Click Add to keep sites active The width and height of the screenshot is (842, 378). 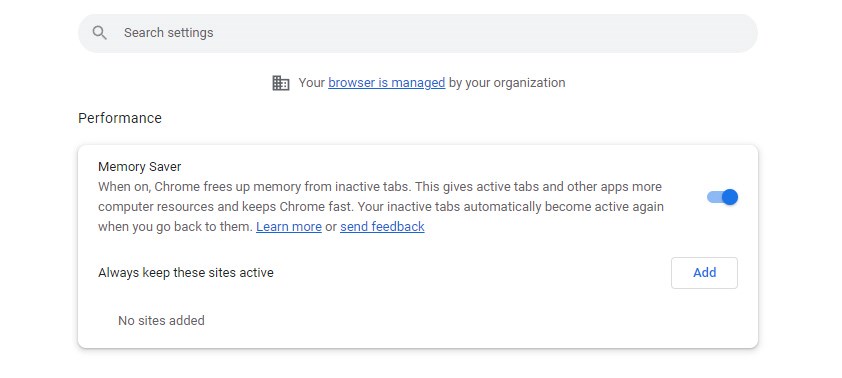[704, 273]
